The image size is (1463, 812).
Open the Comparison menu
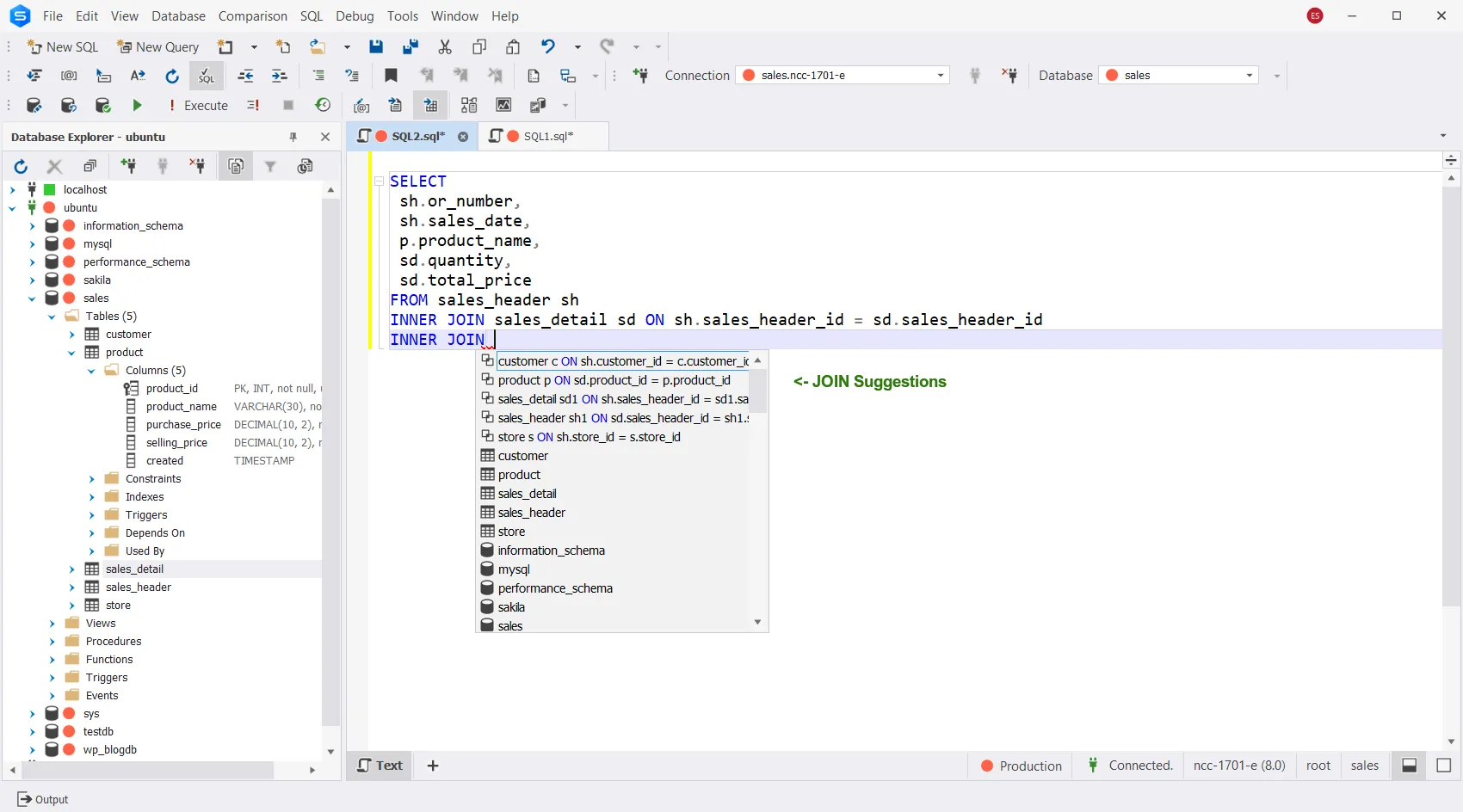252,15
